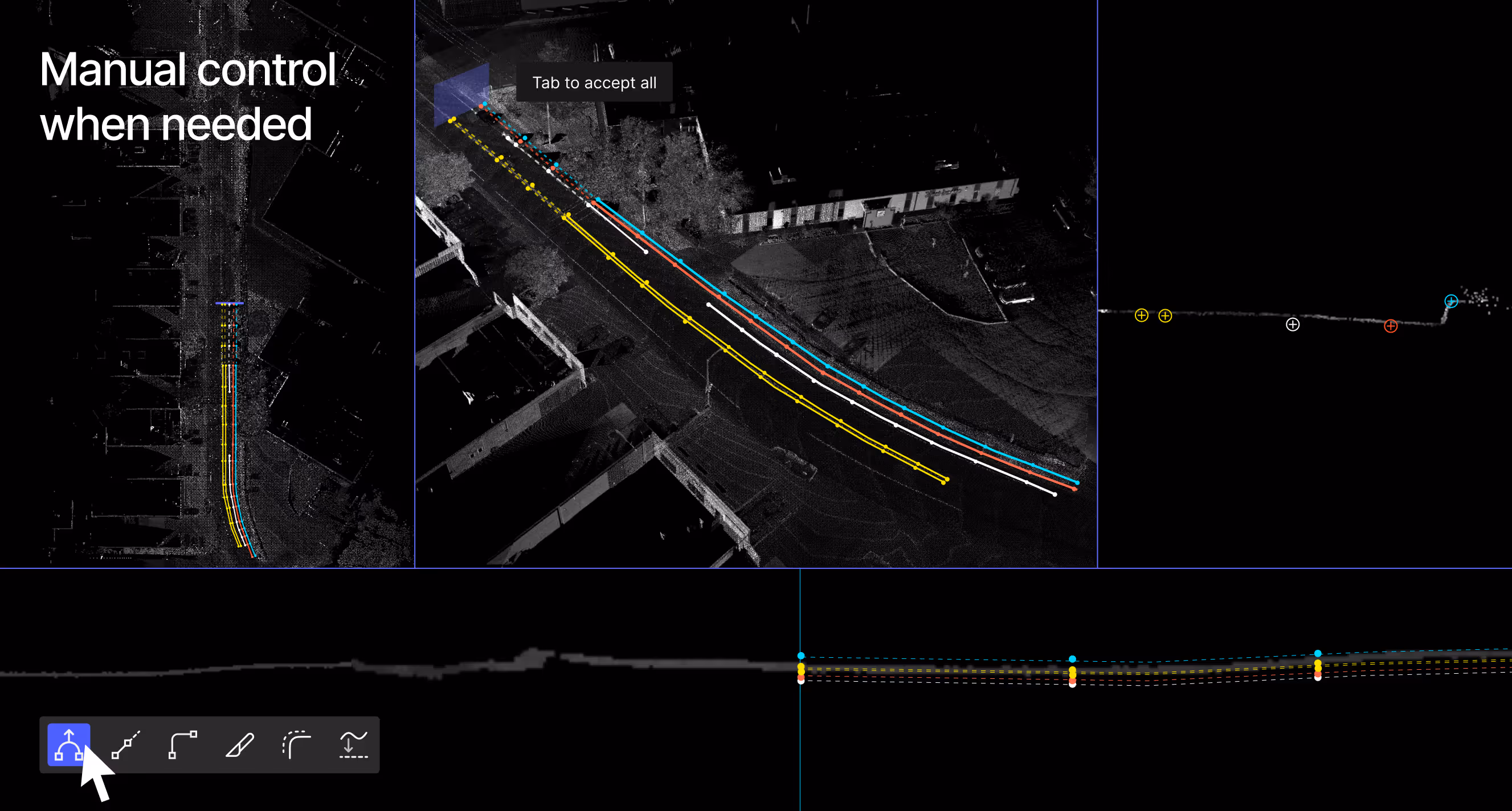Click the white line endpoint at bottom-right of 3D view
The height and width of the screenshot is (811, 1512).
pyautogui.click(x=1055, y=494)
